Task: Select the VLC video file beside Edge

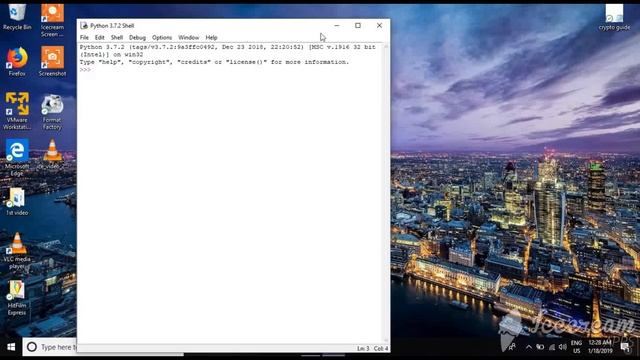Action: [52, 154]
